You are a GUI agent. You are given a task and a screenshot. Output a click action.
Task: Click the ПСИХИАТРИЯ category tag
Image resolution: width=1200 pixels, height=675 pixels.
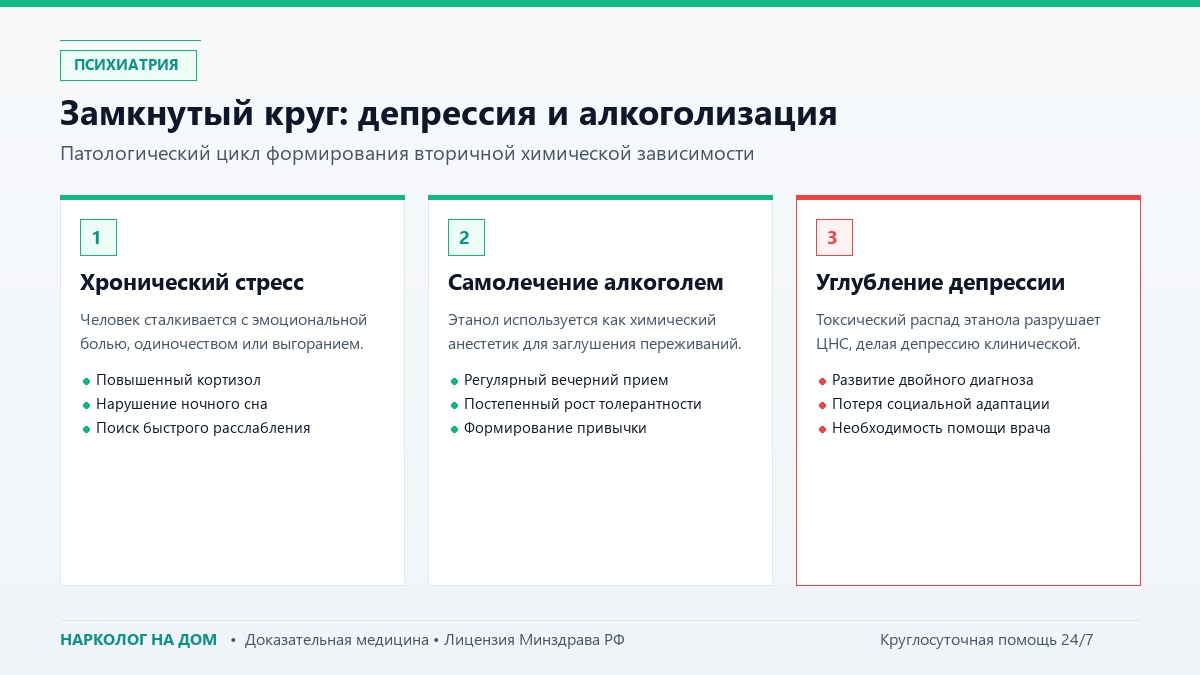pos(128,65)
